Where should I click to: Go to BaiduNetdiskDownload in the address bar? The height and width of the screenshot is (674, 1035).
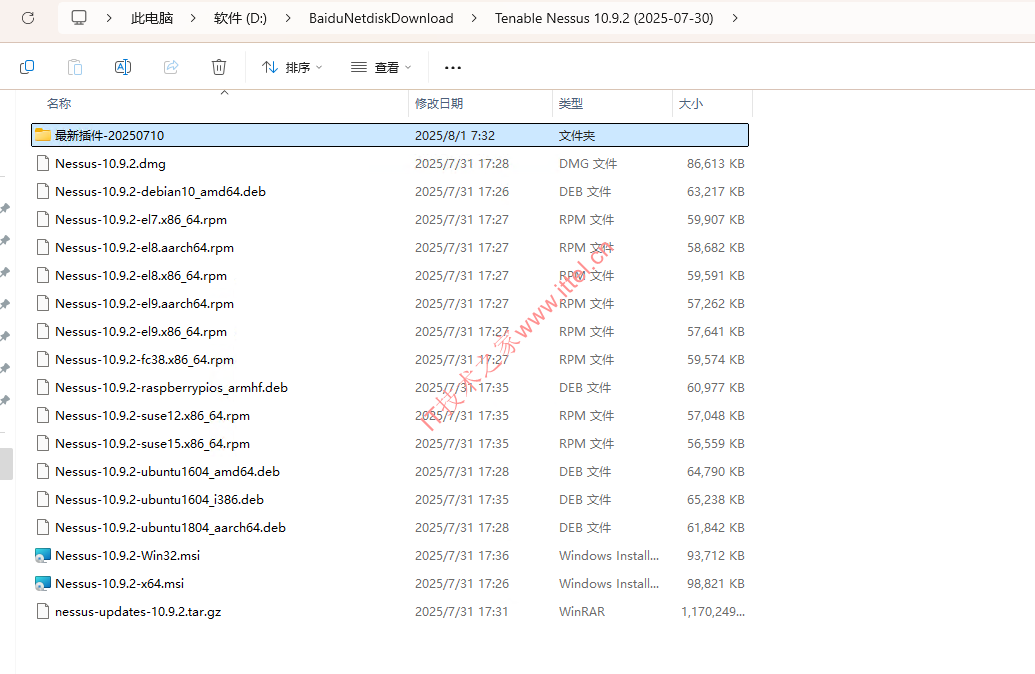pos(381,18)
